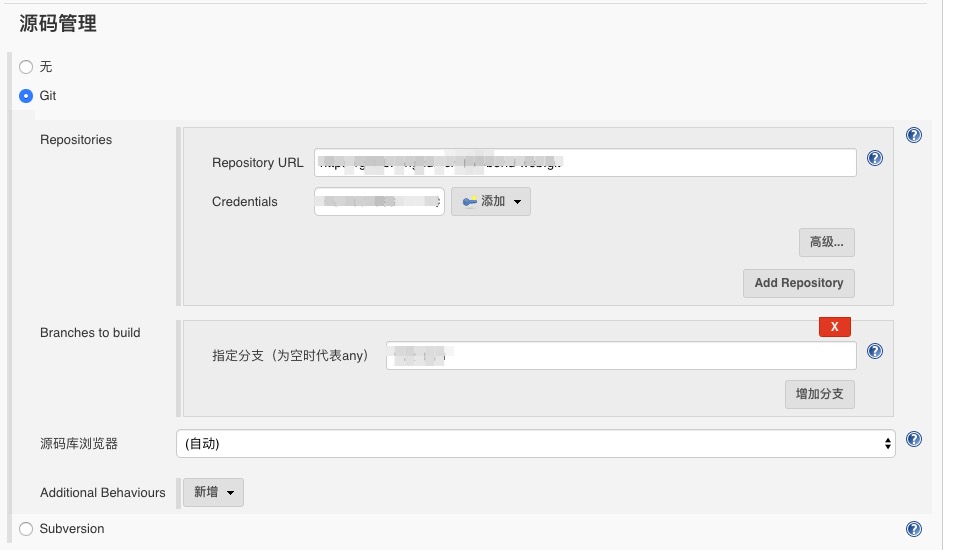
Task: Click the Credentials label text
Action: click(x=245, y=201)
